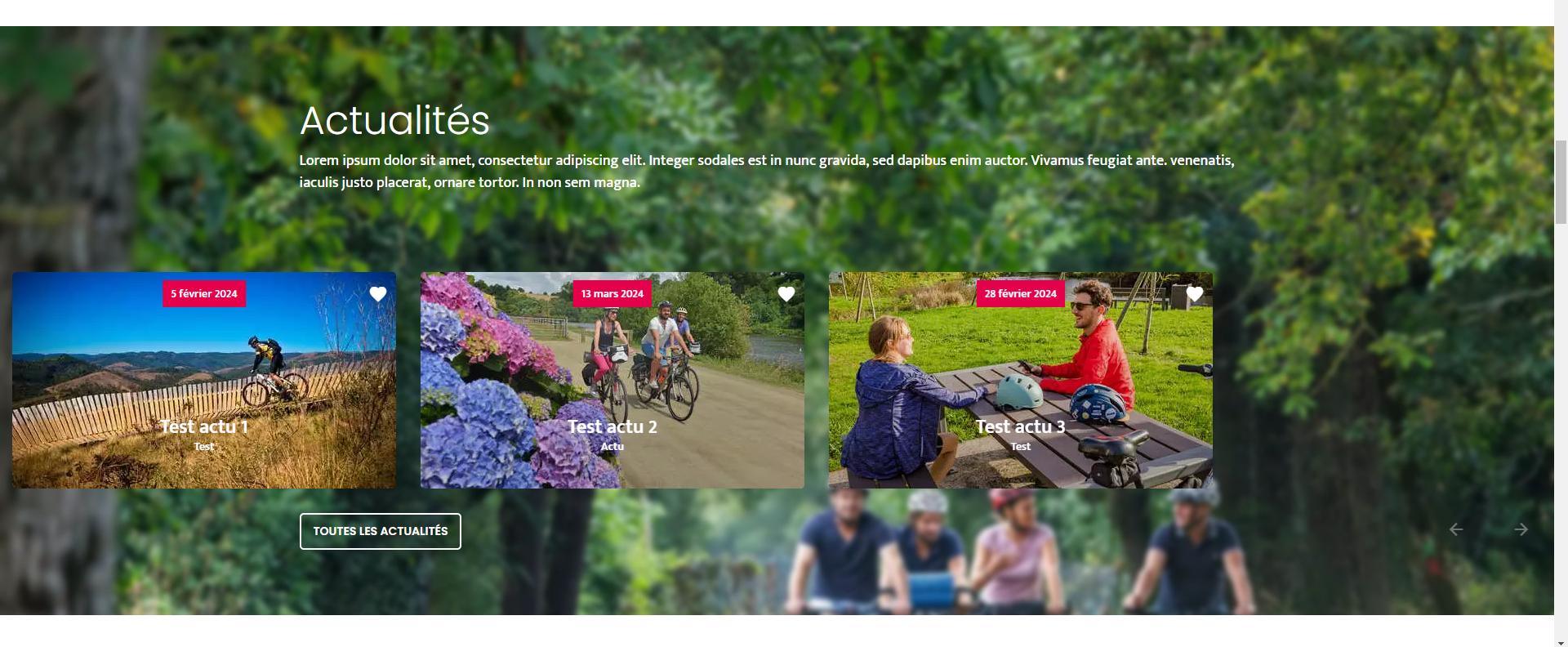Select the Actu subtitle under Test actu 2

click(x=612, y=446)
